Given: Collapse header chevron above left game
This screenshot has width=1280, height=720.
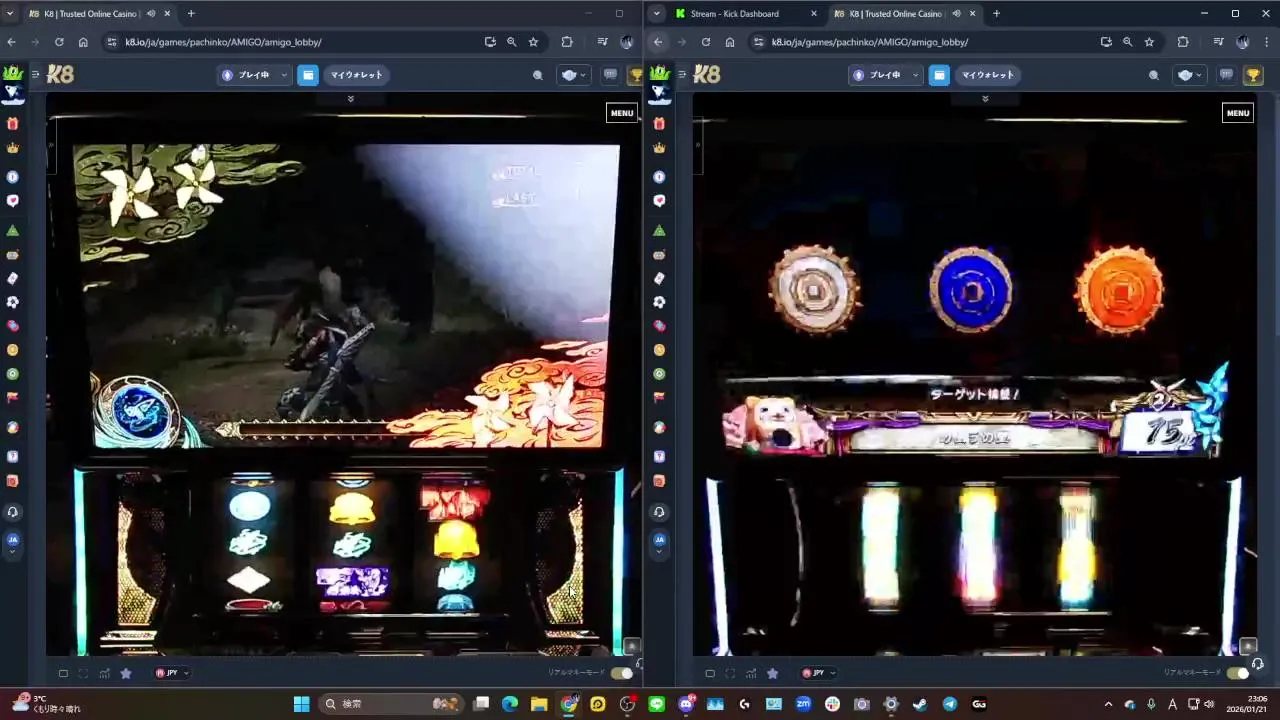Looking at the screenshot, I should pyautogui.click(x=350, y=99).
